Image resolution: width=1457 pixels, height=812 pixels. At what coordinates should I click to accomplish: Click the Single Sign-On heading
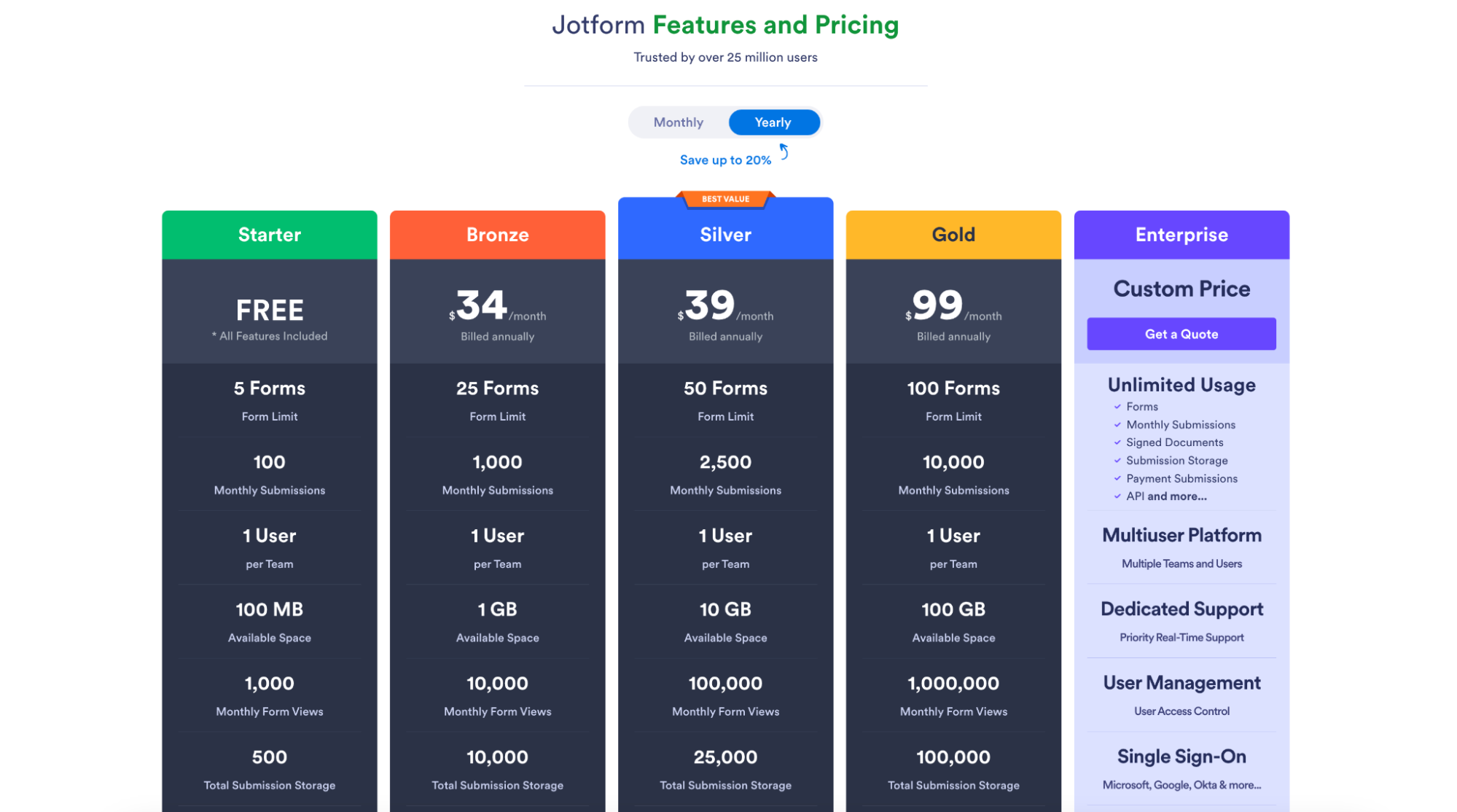coord(1181,757)
